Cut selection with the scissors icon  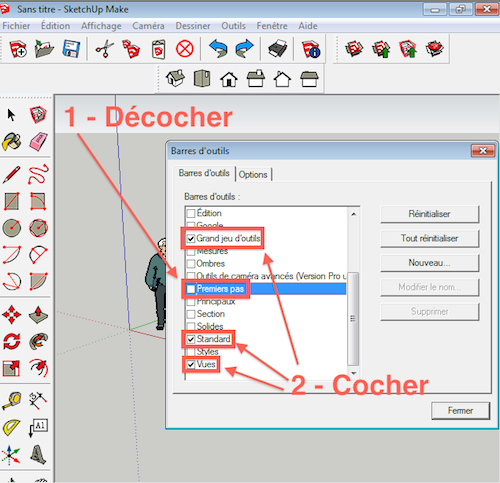[104, 49]
